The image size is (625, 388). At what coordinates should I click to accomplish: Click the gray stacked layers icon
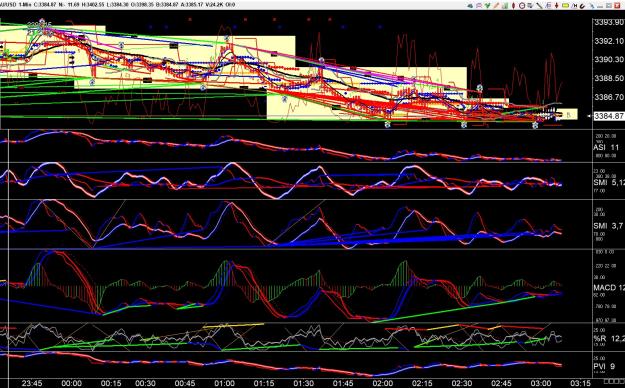530,6
